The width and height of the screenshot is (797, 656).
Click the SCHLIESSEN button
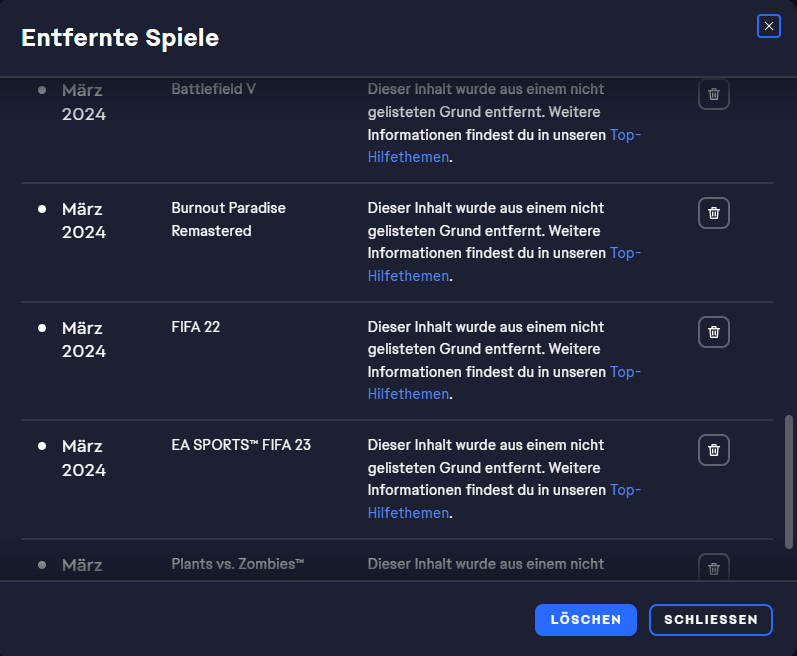710,620
